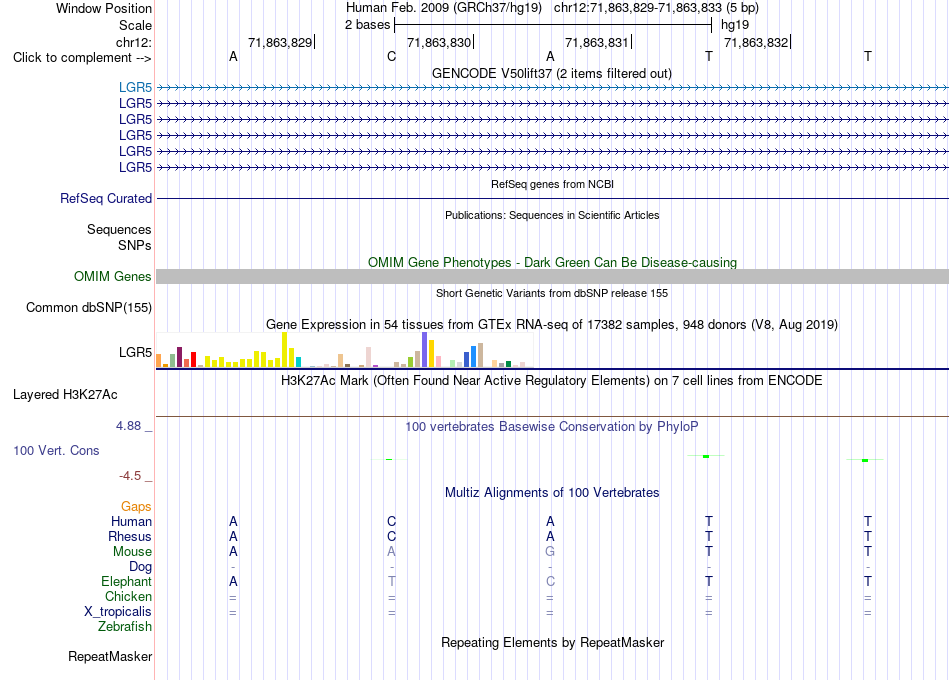Image resolution: width=950 pixels, height=680 pixels.
Task: Click the chr12:71,863,829-71,863,833 (5 bp) position text
Action: click(656, 8)
